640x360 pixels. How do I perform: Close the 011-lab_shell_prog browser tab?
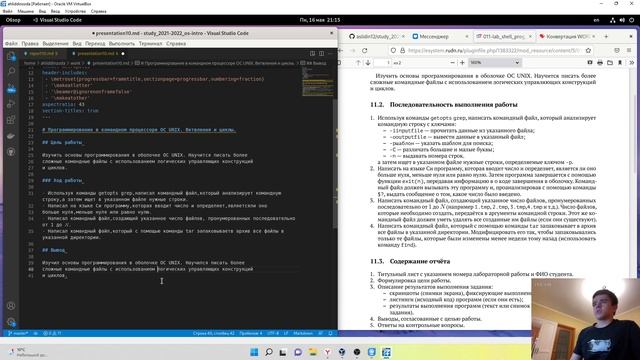(530, 36)
